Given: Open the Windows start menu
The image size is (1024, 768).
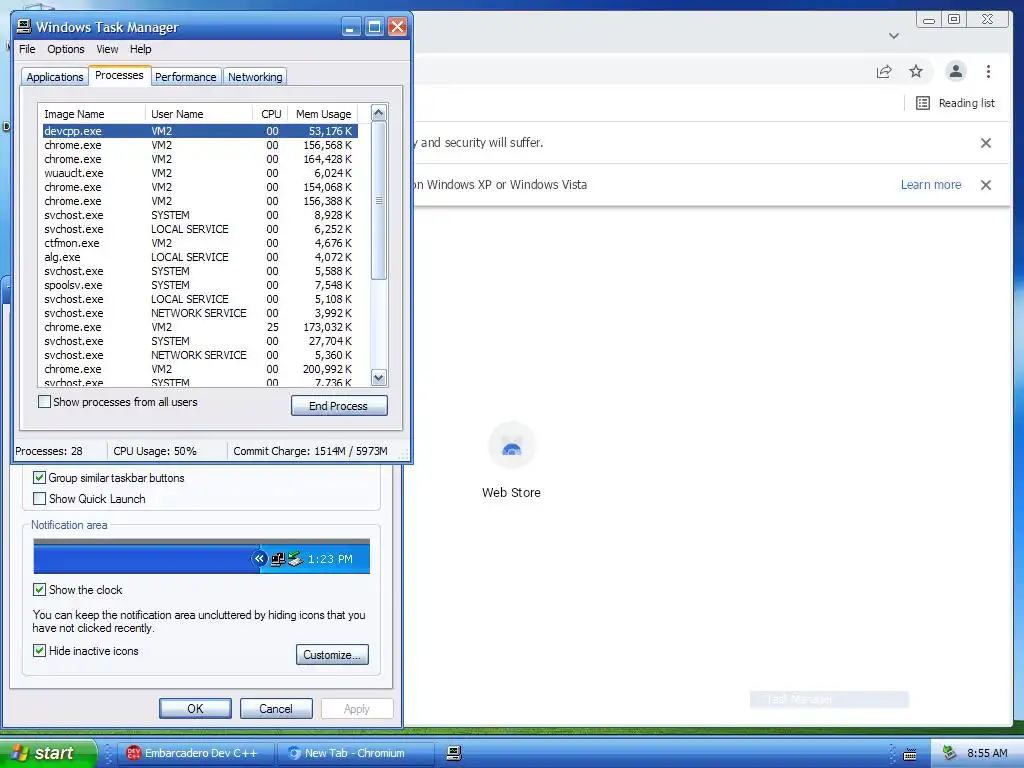Looking at the screenshot, I should tap(48, 753).
